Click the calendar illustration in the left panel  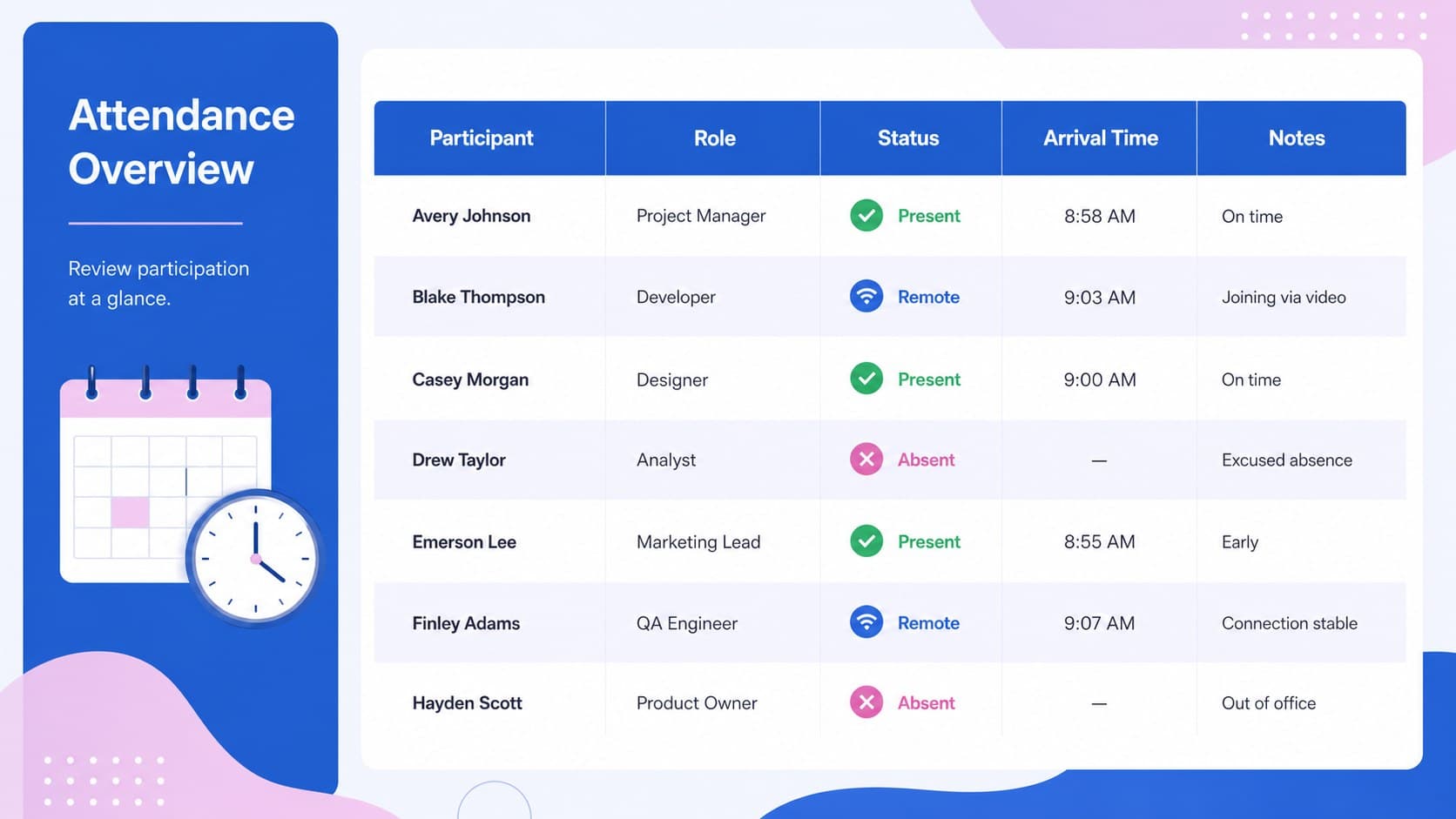165,474
